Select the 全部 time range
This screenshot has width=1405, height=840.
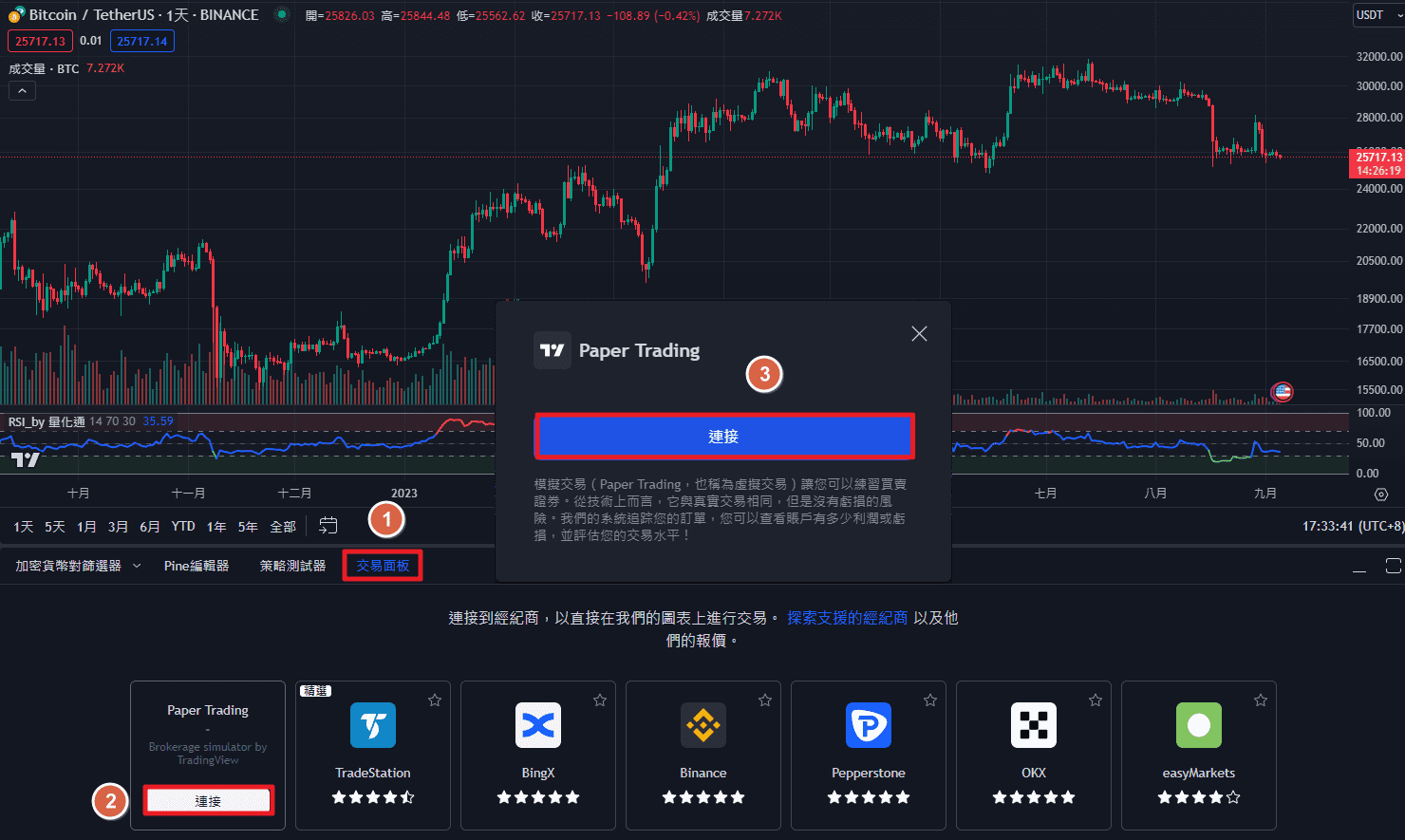pyautogui.click(x=283, y=527)
